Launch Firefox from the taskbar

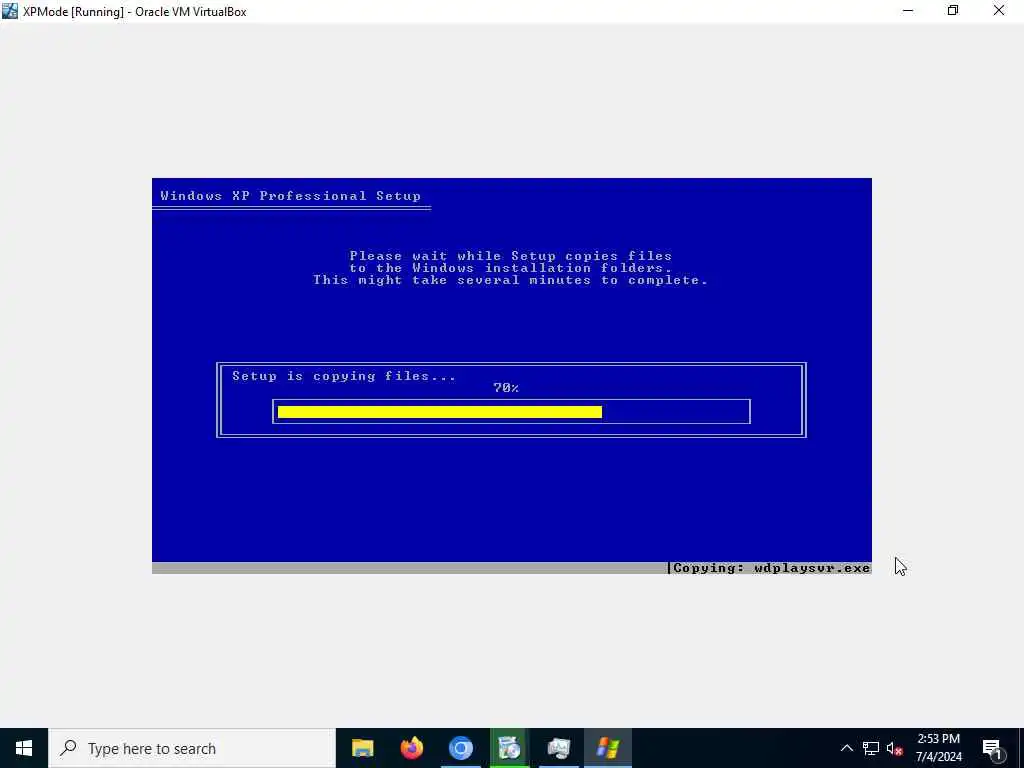click(411, 748)
